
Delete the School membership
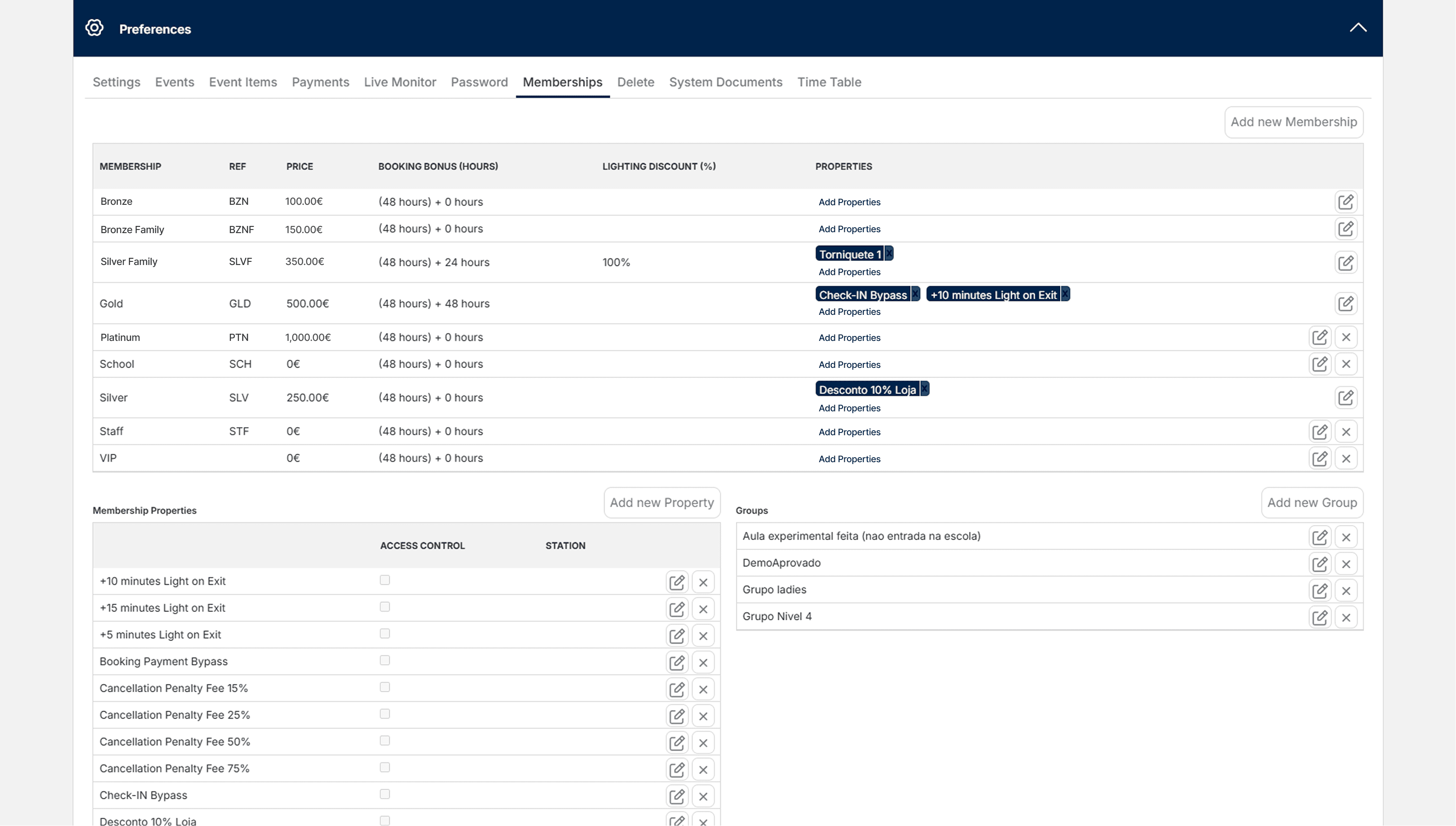(1346, 364)
